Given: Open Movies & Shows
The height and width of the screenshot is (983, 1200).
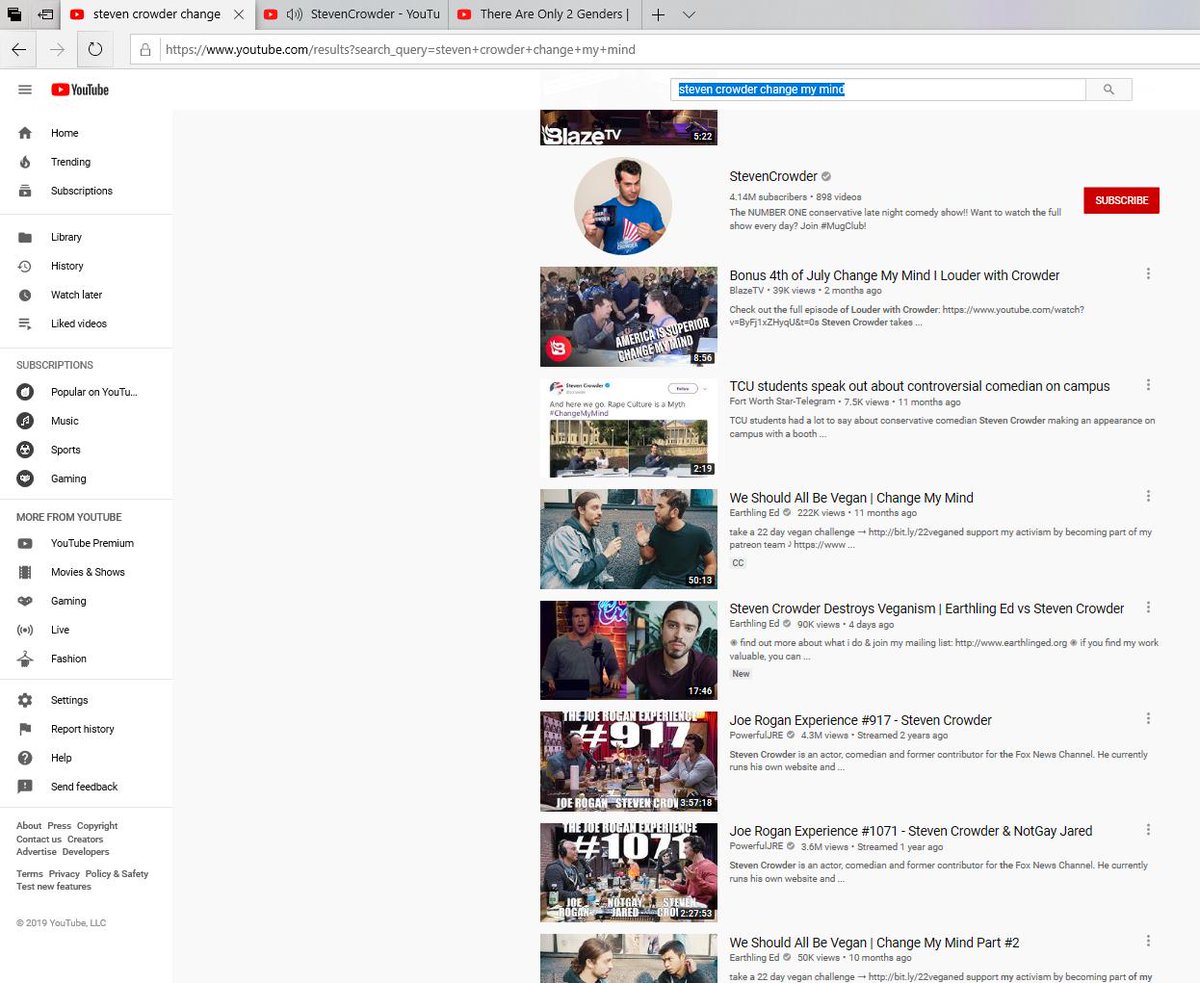Looking at the screenshot, I should pyautogui.click(x=86, y=572).
